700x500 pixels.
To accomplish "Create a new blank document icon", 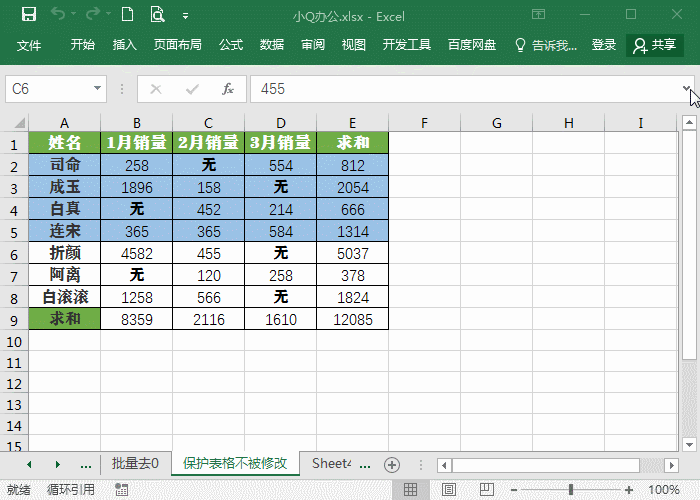I will click(127, 14).
